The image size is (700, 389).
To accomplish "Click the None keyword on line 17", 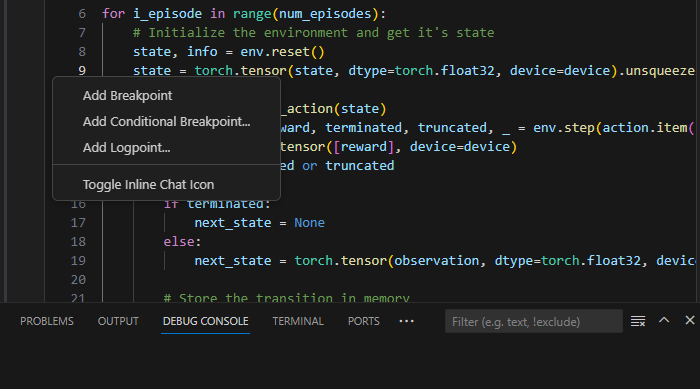I will [309, 223].
